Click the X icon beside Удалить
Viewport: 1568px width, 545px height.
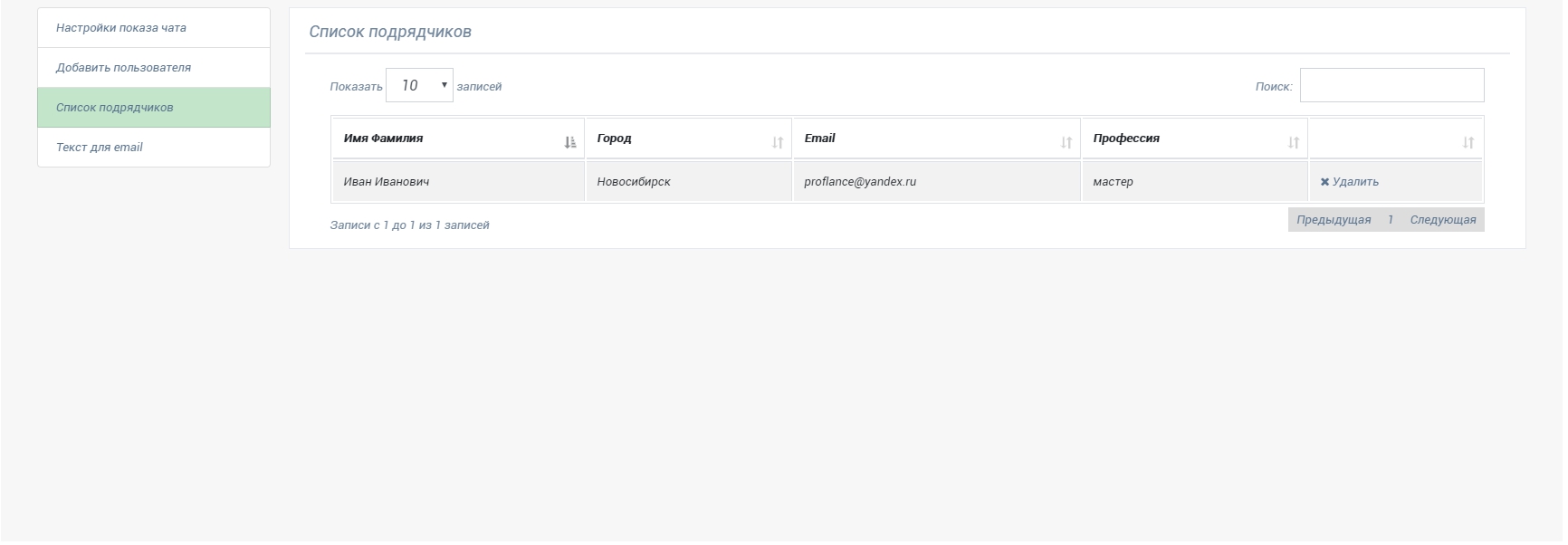[x=1324, y=182]
